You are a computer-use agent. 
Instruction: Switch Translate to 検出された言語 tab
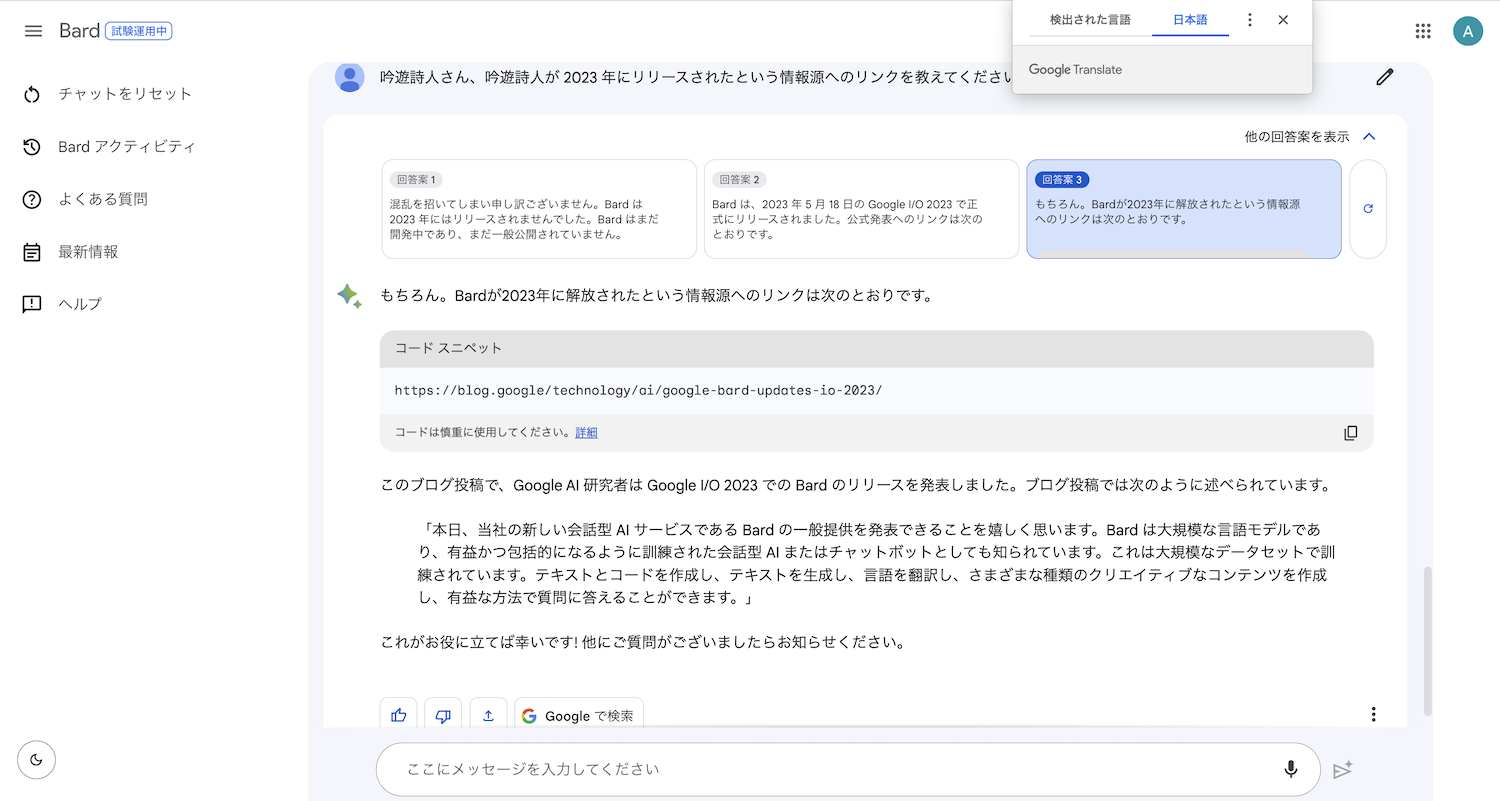coord(1090,19)
